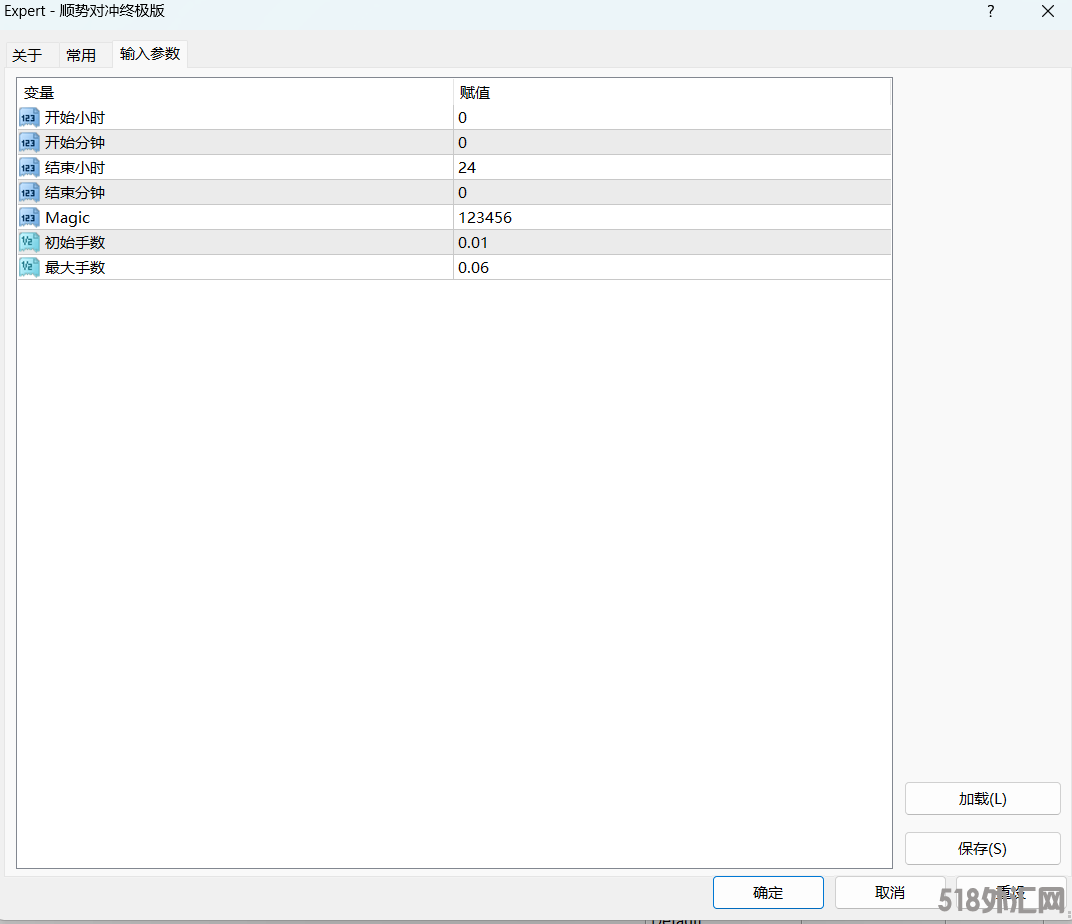Switch to the 关于 tab
Screen dimensions: 1072x924
coord(28,55)
